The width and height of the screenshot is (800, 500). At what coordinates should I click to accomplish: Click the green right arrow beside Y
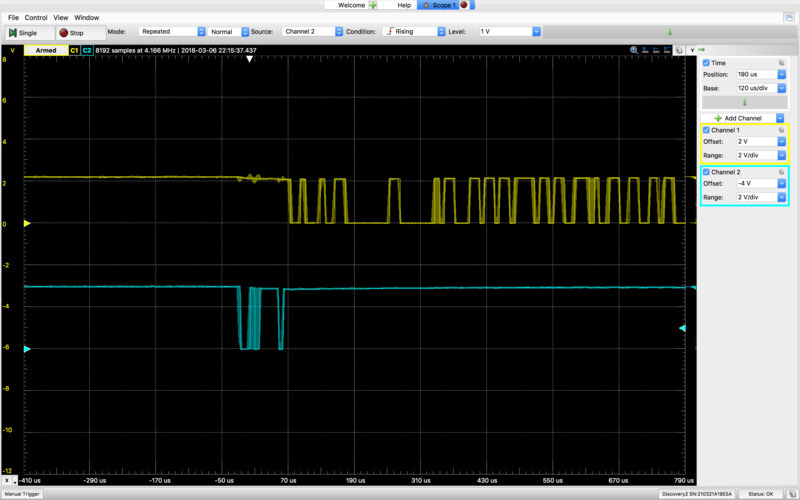(x=702, y=50)
